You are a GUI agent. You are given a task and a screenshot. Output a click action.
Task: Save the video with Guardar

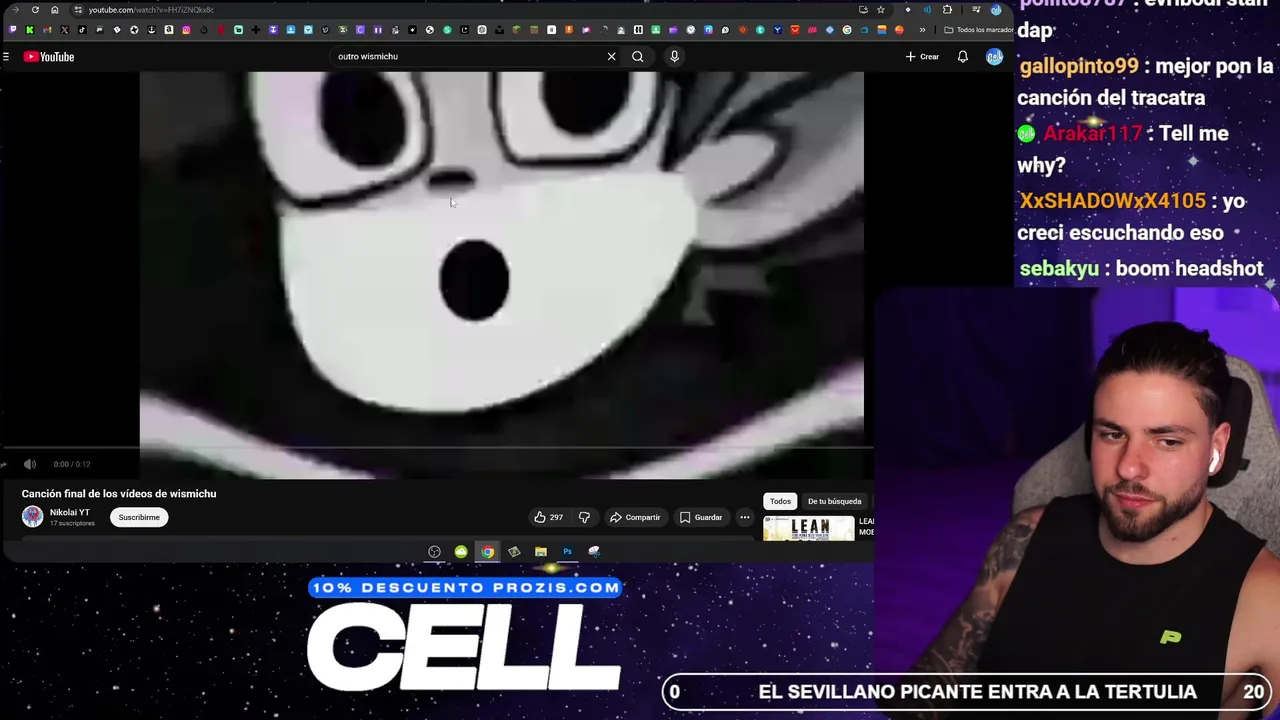point(701,517)
